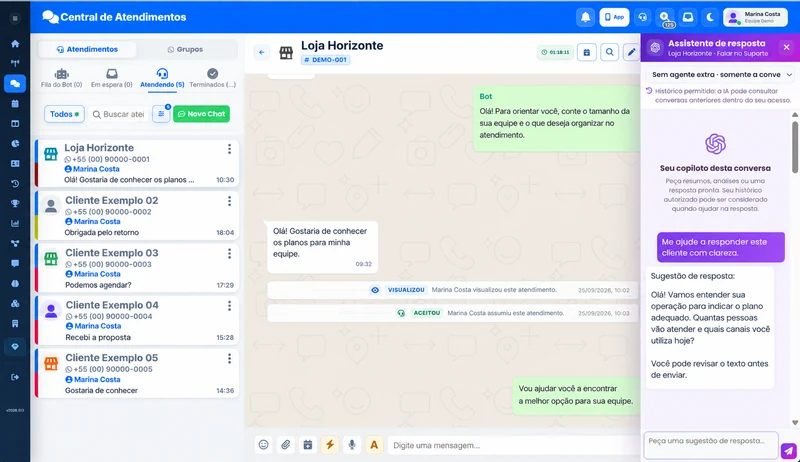800x462 pixels.
Task: Open the Cliente Exemplo 05 conversation
Action: [x=137, y=373]
